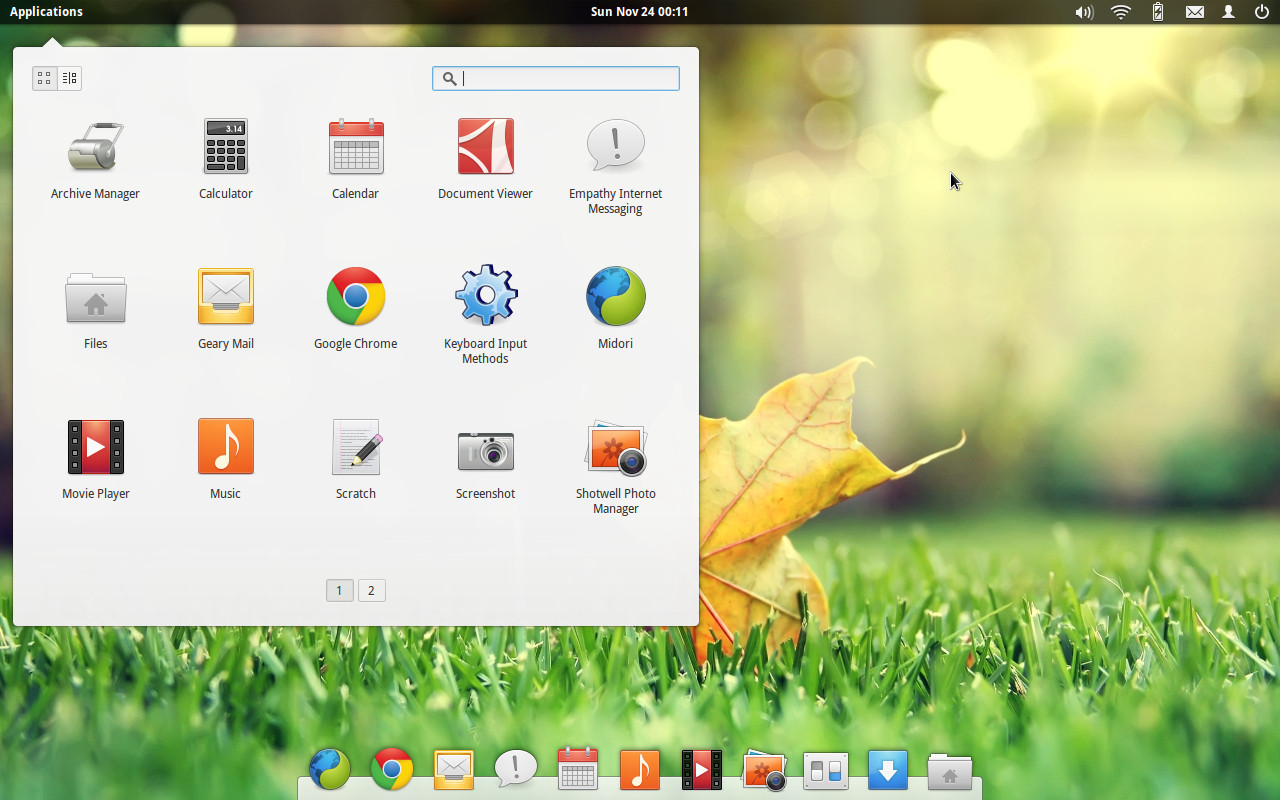Go to launcher page 2
Viewport: 1280px width, 800px height.
point(371,590)
